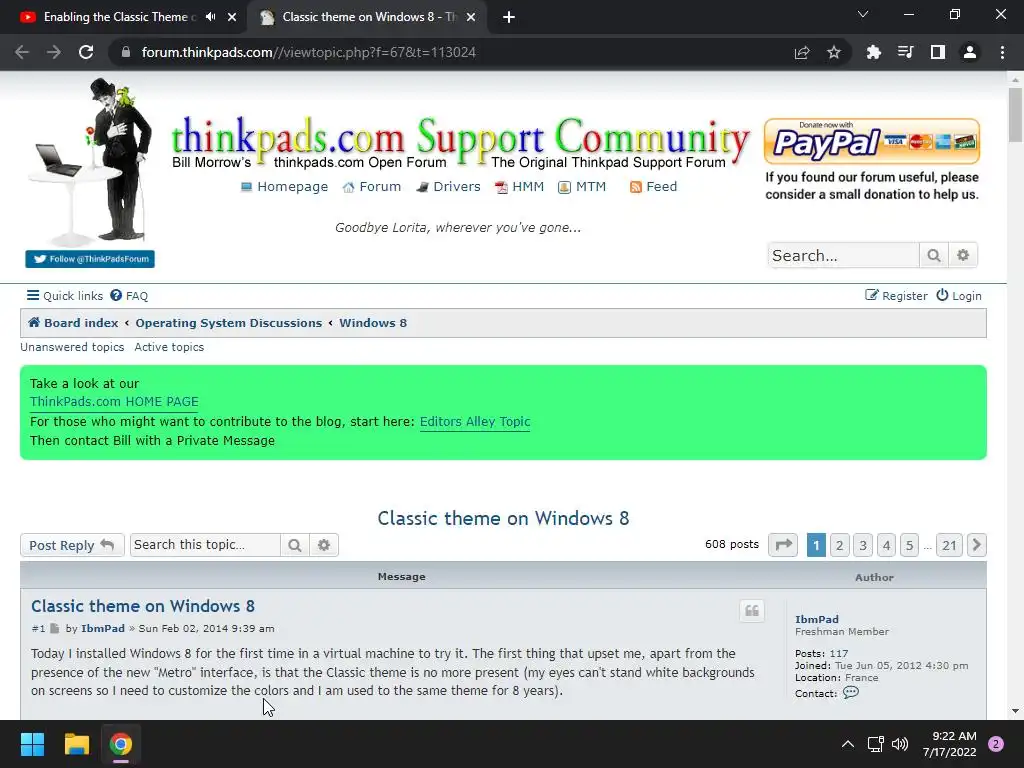Open the IbmPad contact speech bubble icon
Screen dimensions: 1024x768
point(850,693)
